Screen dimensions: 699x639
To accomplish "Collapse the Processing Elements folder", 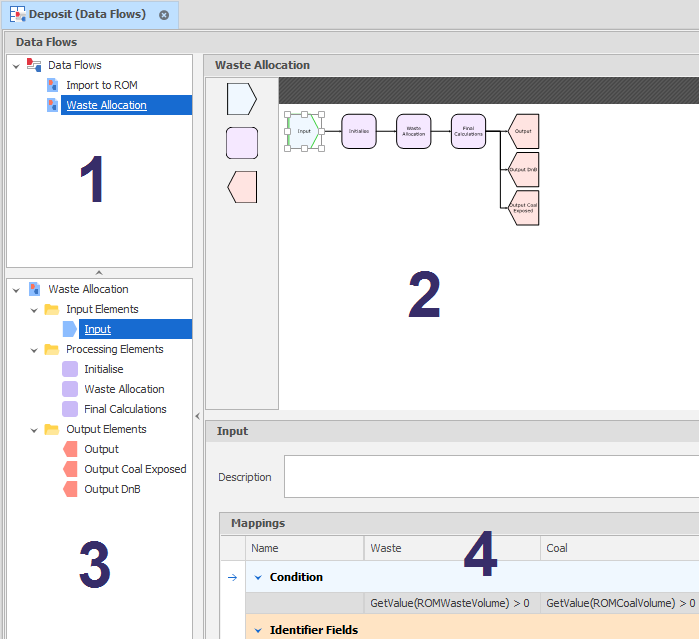I will pos(34,350).
